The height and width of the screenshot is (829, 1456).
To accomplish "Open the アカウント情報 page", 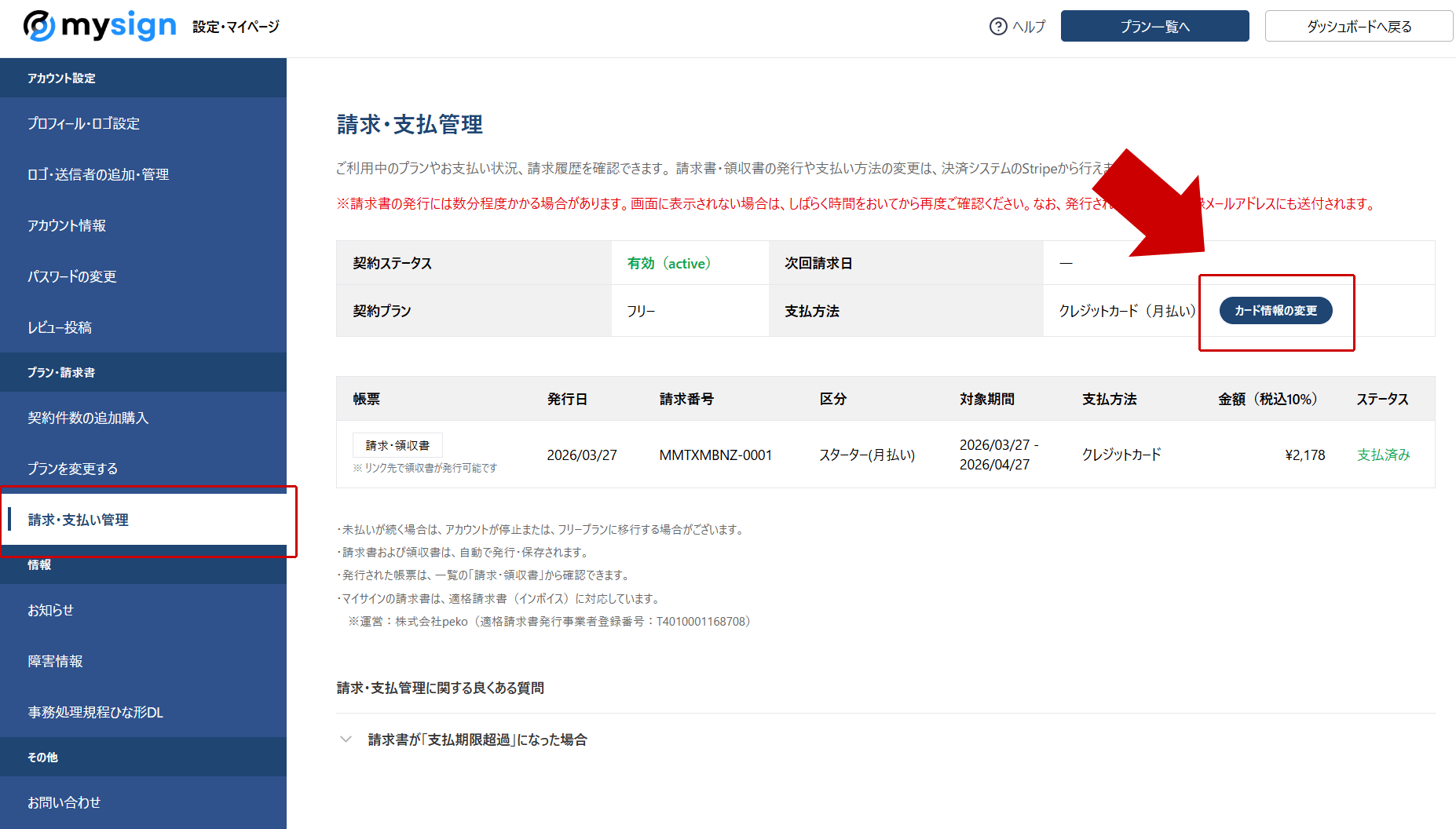I will pyautogui.click(x=67, y=225).
